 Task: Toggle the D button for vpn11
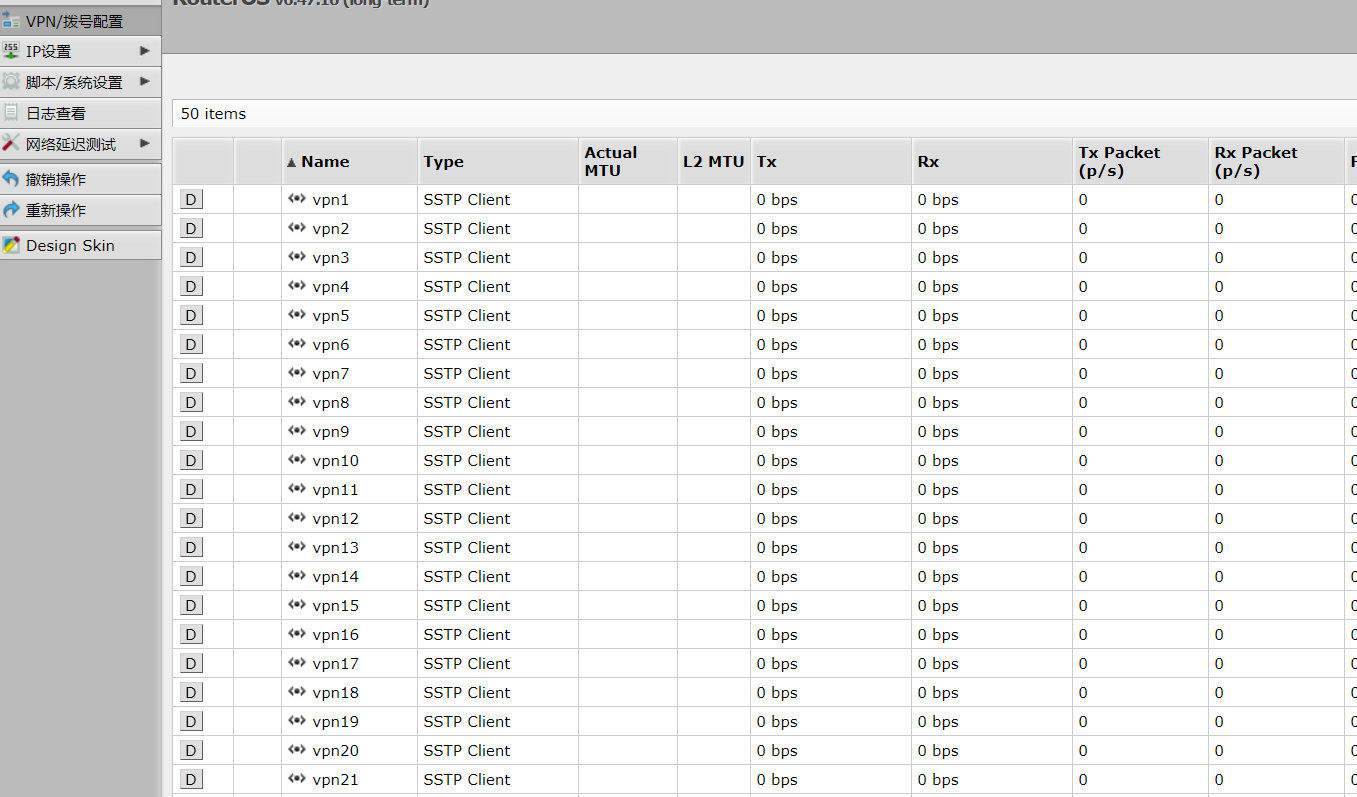191,489
